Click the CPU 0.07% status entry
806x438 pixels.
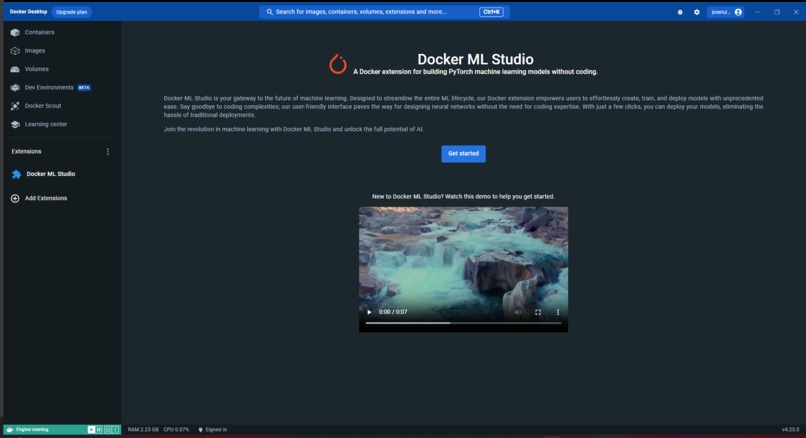tap(176, 430)
